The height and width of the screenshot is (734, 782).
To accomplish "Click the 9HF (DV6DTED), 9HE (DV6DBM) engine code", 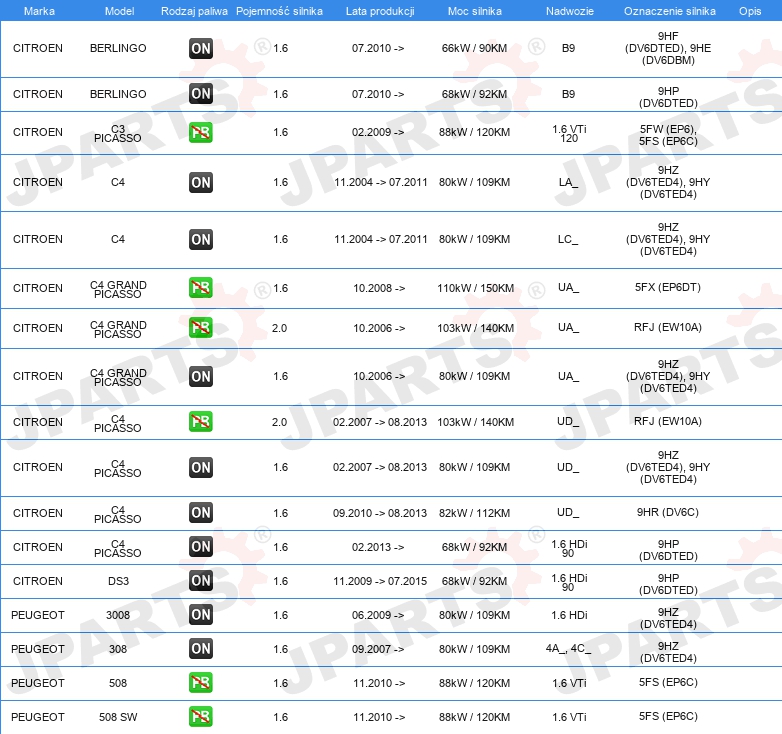I will [668, 48].
